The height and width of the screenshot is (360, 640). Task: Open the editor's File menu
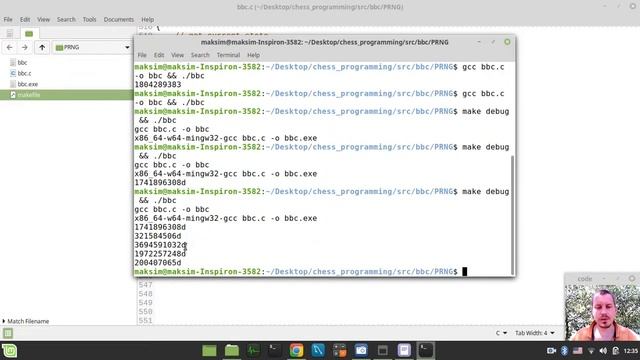tap(8, 19)
